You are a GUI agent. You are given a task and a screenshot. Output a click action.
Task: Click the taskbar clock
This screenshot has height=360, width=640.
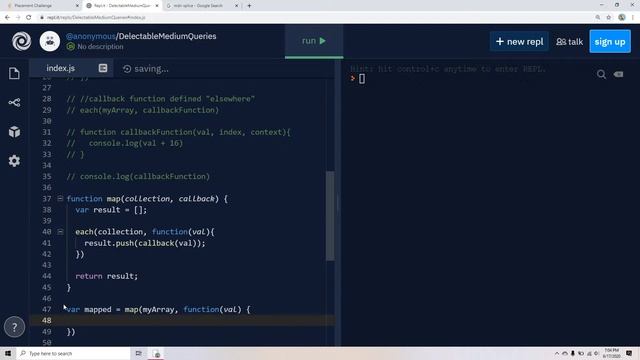click(611, 353)
